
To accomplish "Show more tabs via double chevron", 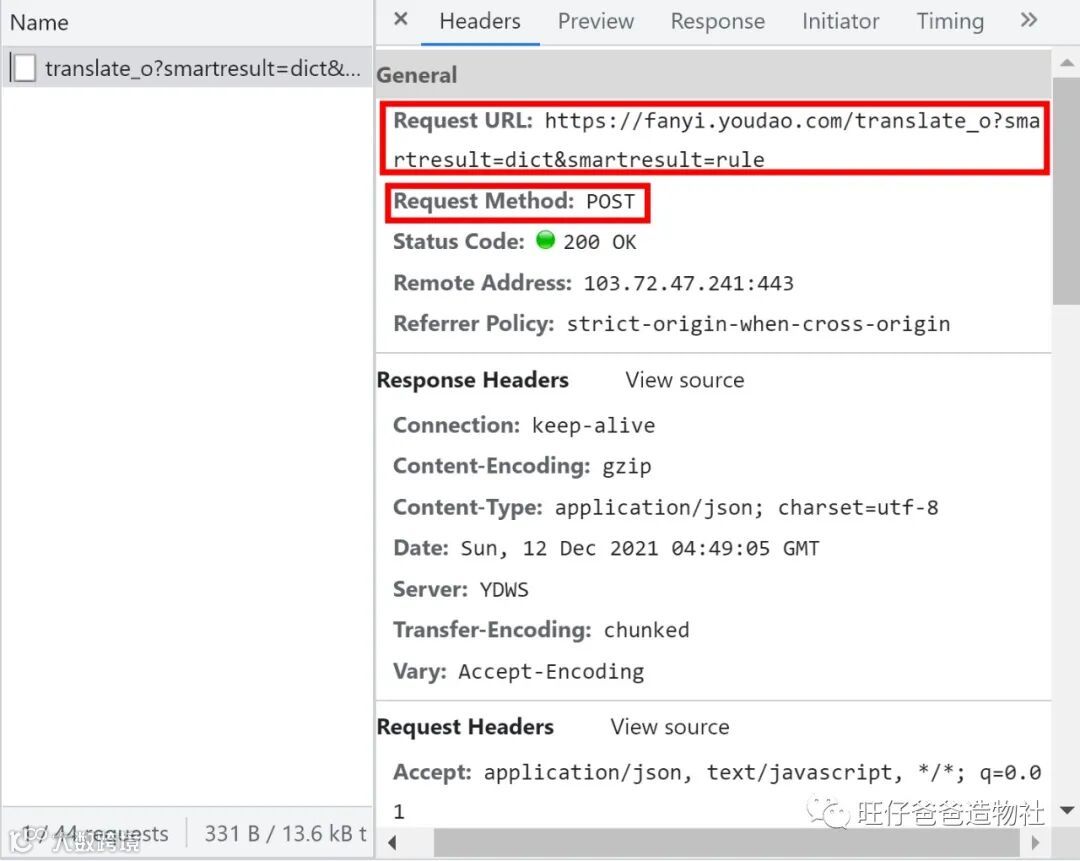I will [x=1028, y=20].
